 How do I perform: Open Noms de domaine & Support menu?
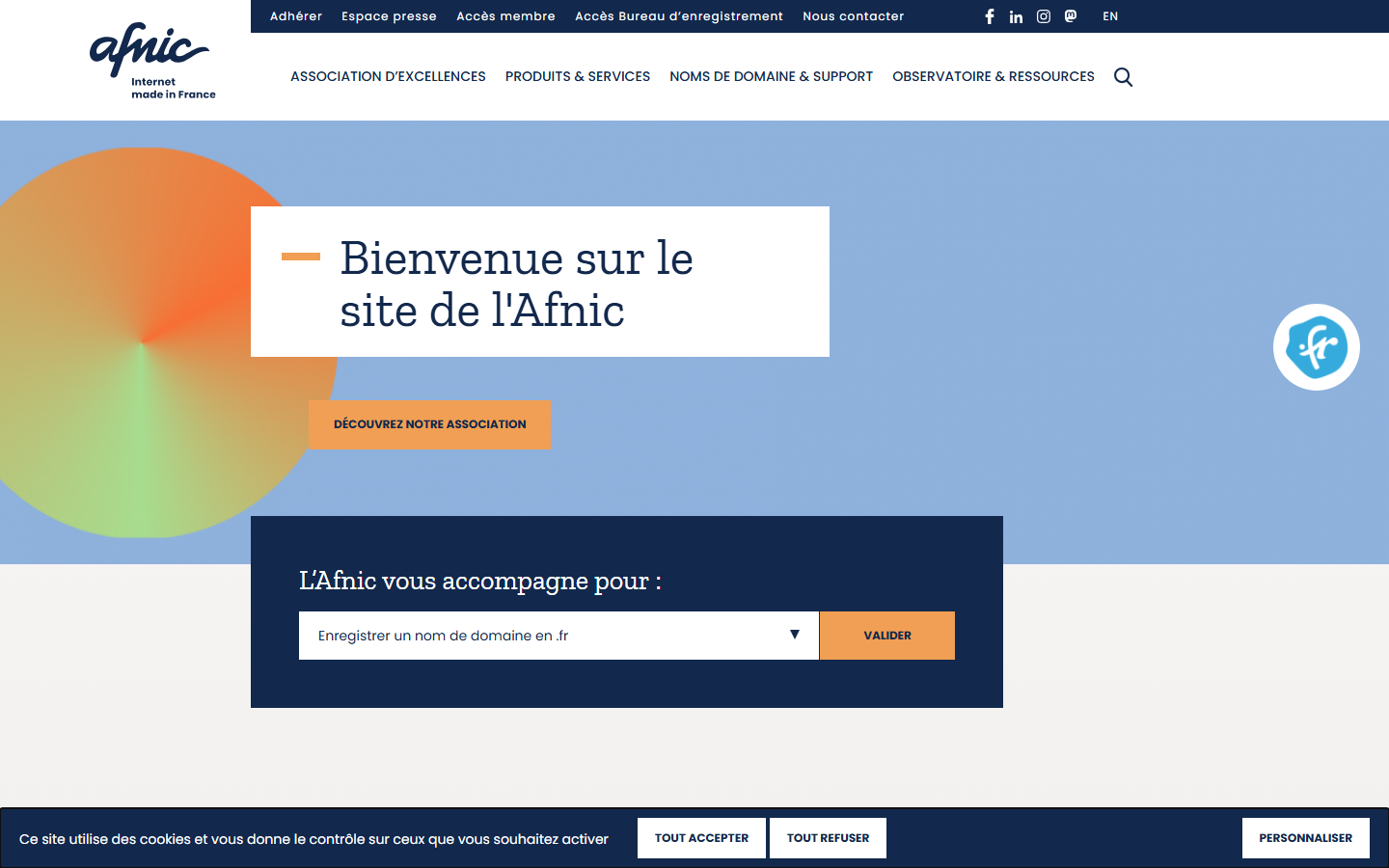pyautogui.click(x=772, y=76)
